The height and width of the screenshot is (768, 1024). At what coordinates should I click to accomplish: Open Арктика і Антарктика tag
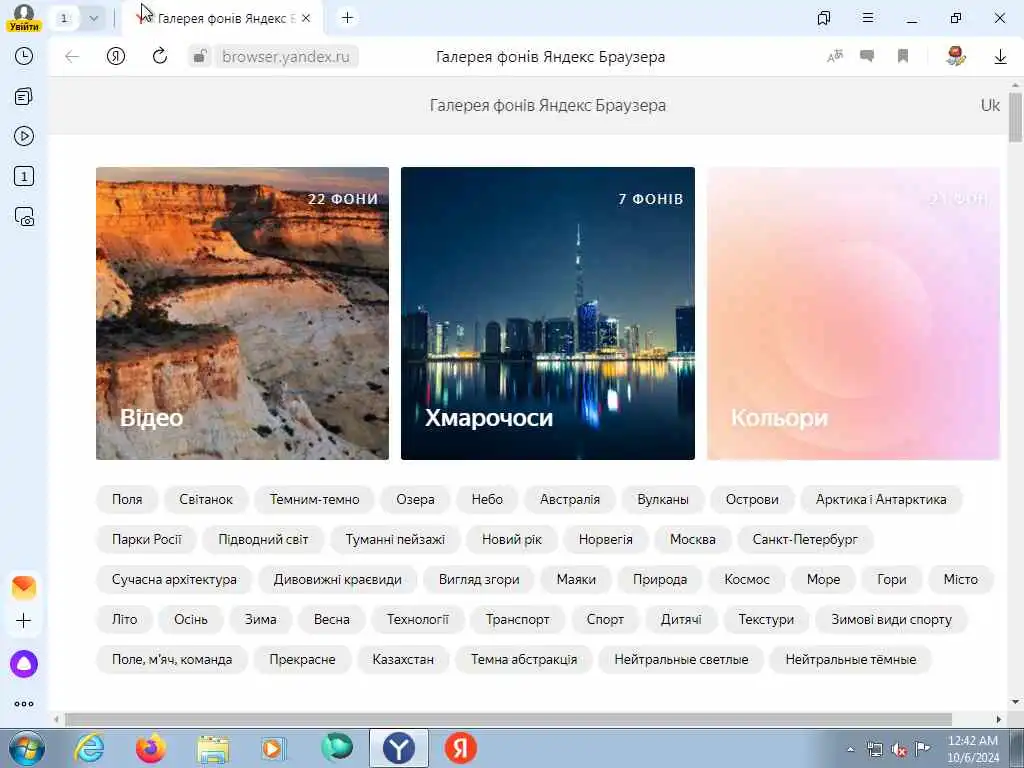(881, 500)
